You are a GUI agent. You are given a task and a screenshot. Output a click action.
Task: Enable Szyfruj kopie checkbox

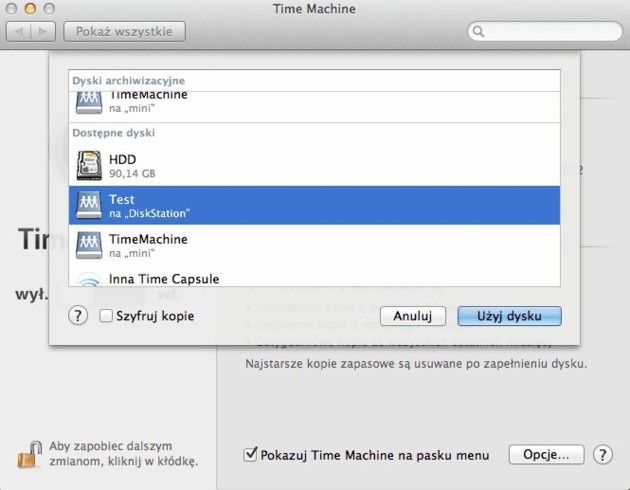[106, 316]
